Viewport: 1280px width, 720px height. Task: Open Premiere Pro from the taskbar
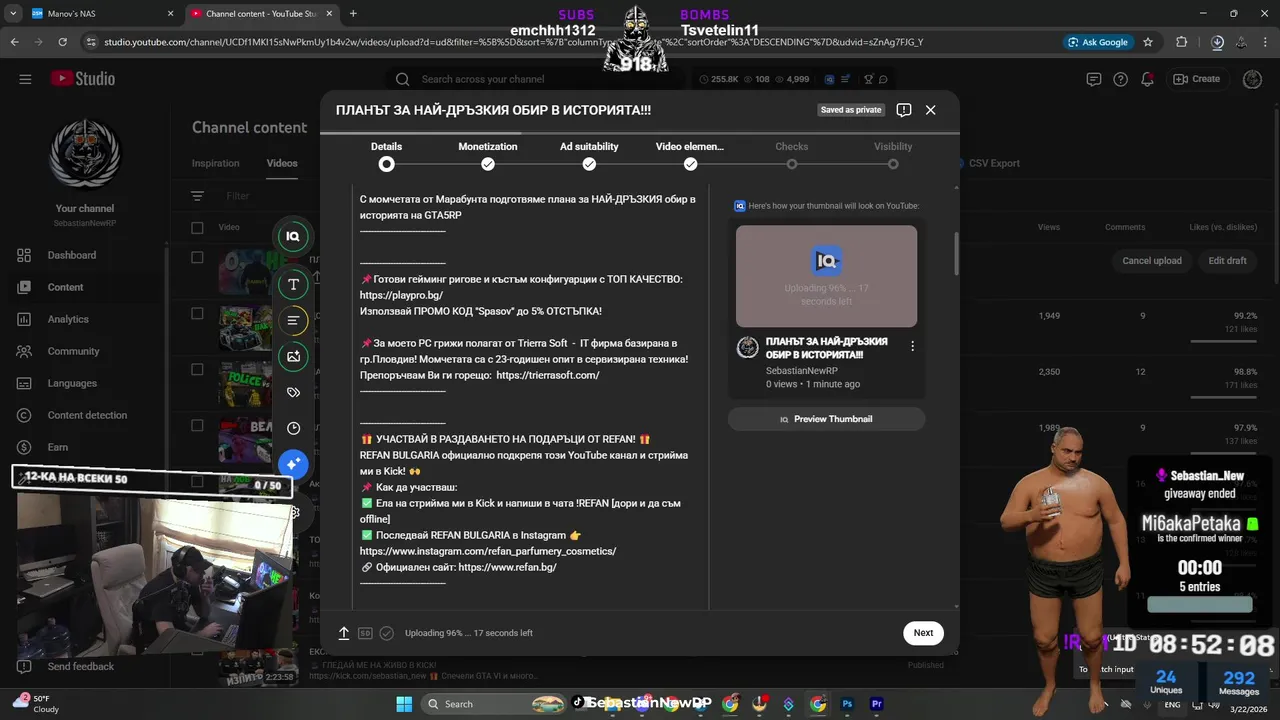click(x=877, y=704)
